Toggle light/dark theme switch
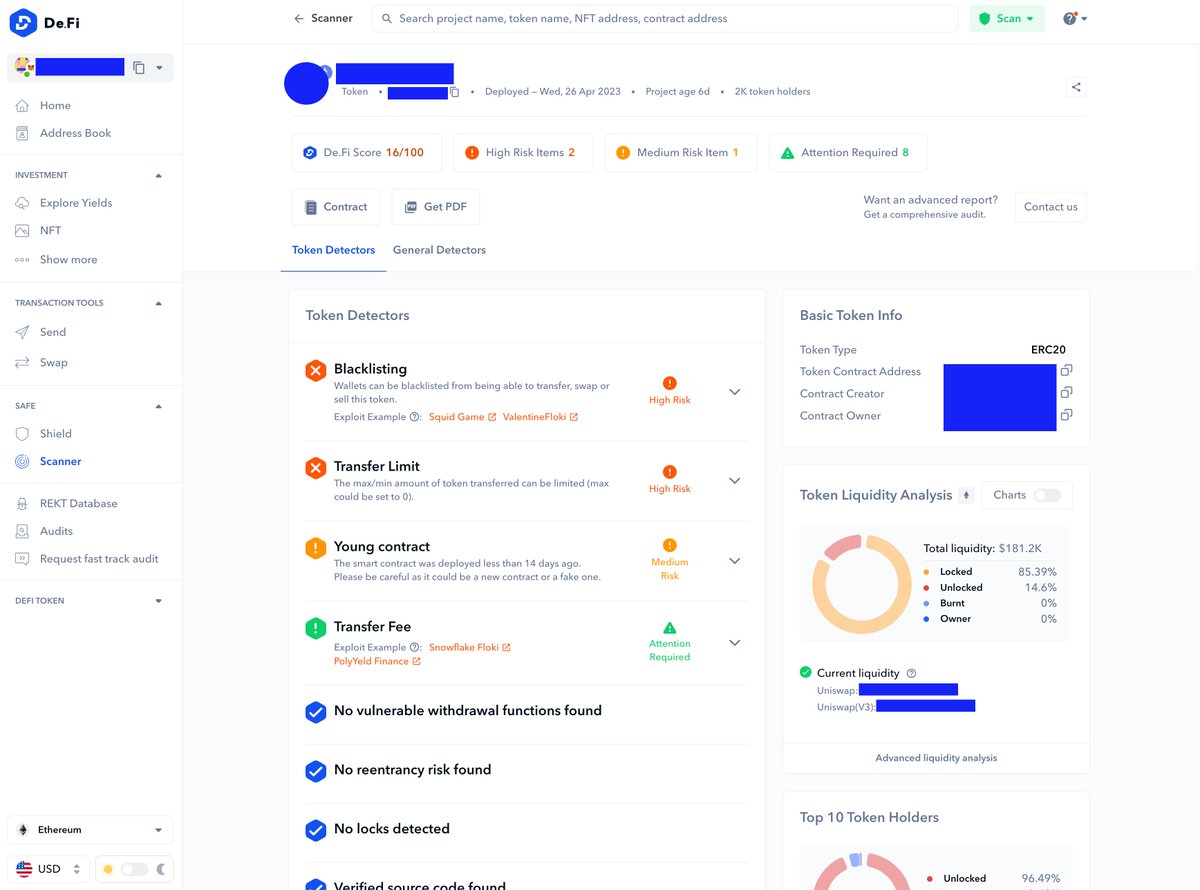 134,869
